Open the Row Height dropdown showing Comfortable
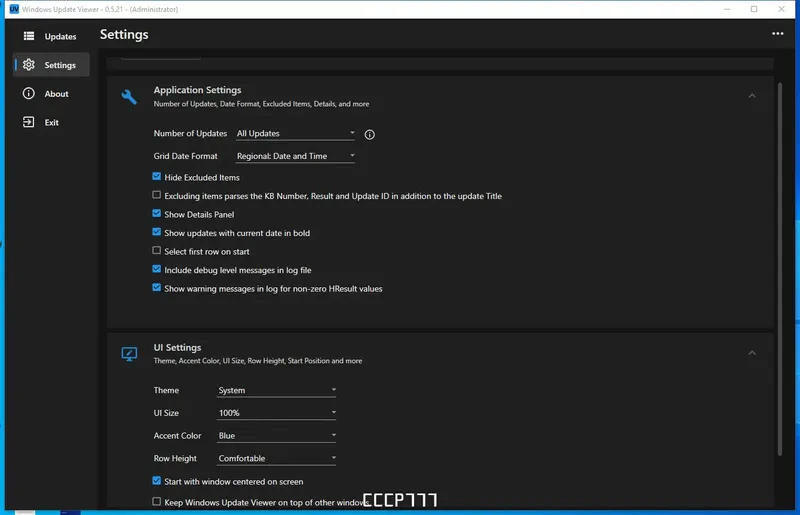800x515 pixels. 277,458
